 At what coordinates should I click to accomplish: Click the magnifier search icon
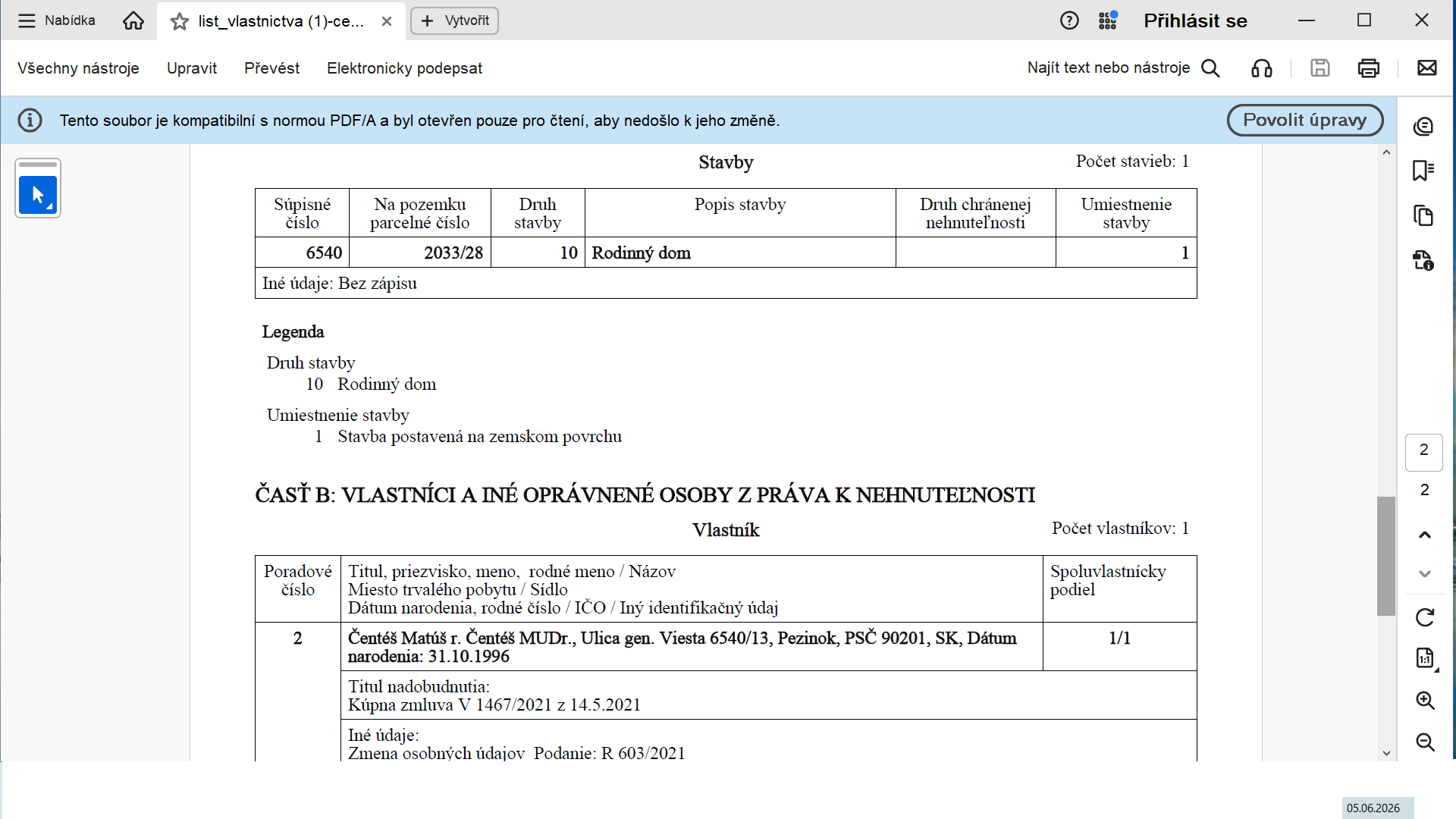point(1211,68)
